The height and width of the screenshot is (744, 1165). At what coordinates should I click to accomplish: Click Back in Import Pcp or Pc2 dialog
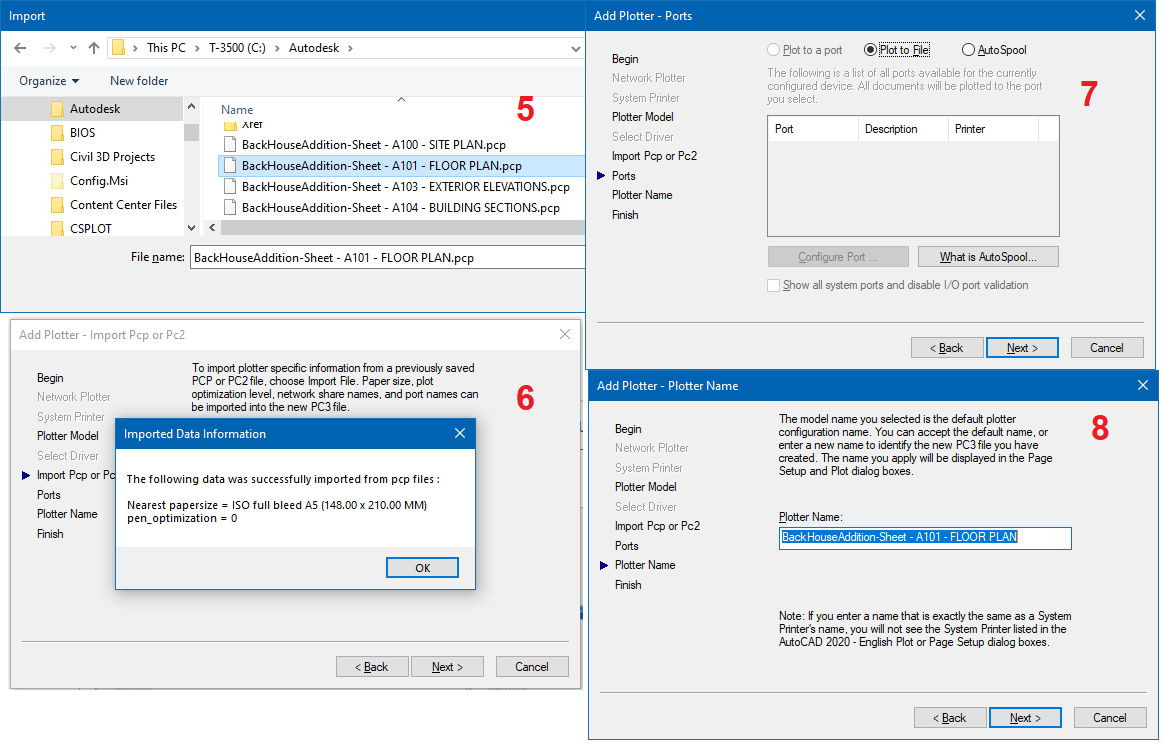pos(371,667)
